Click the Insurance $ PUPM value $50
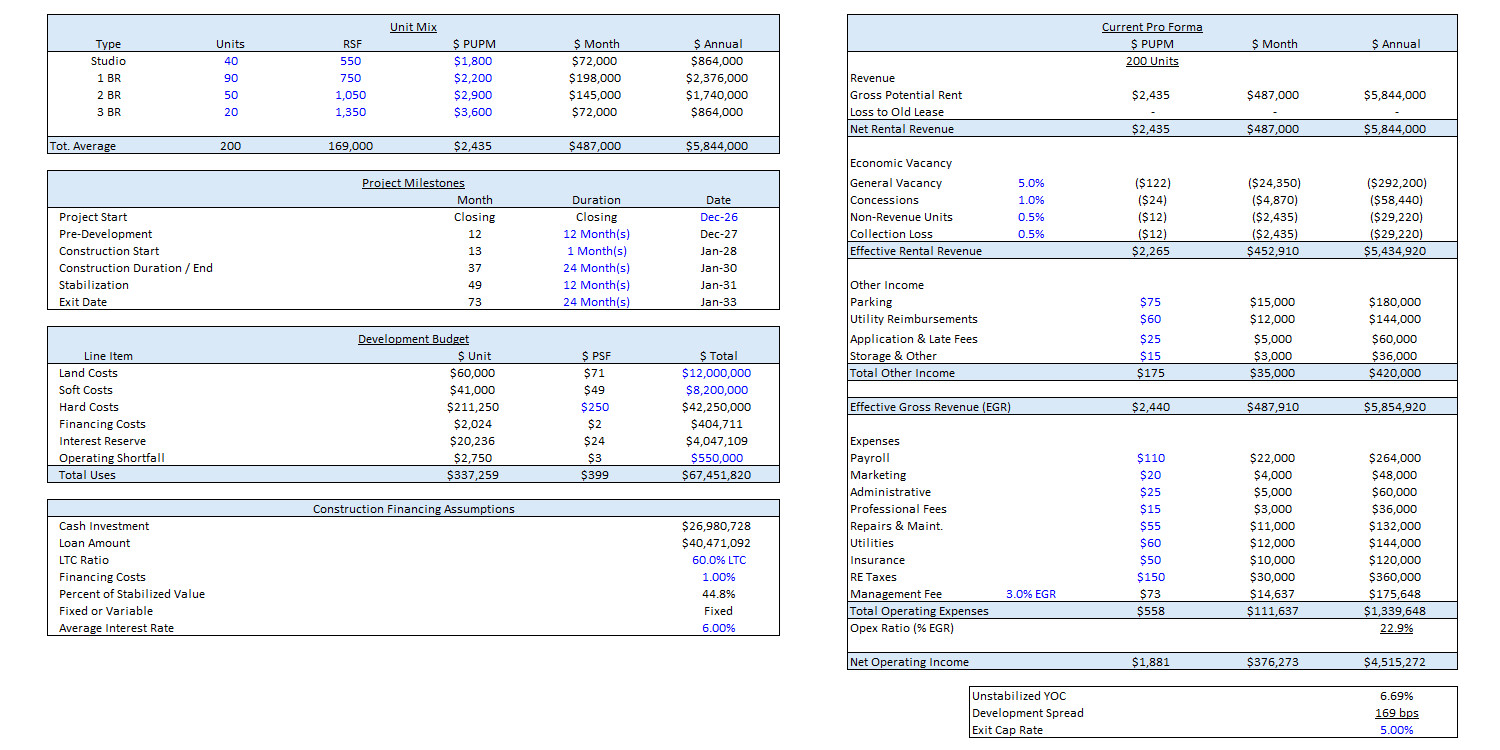 [1151, 560]
